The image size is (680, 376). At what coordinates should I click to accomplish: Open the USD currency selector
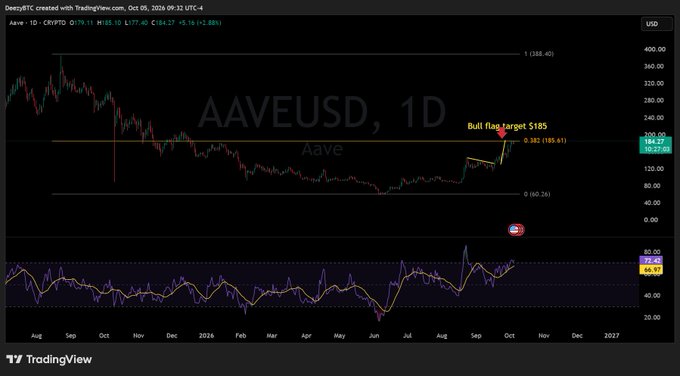(x=657, y=24)
